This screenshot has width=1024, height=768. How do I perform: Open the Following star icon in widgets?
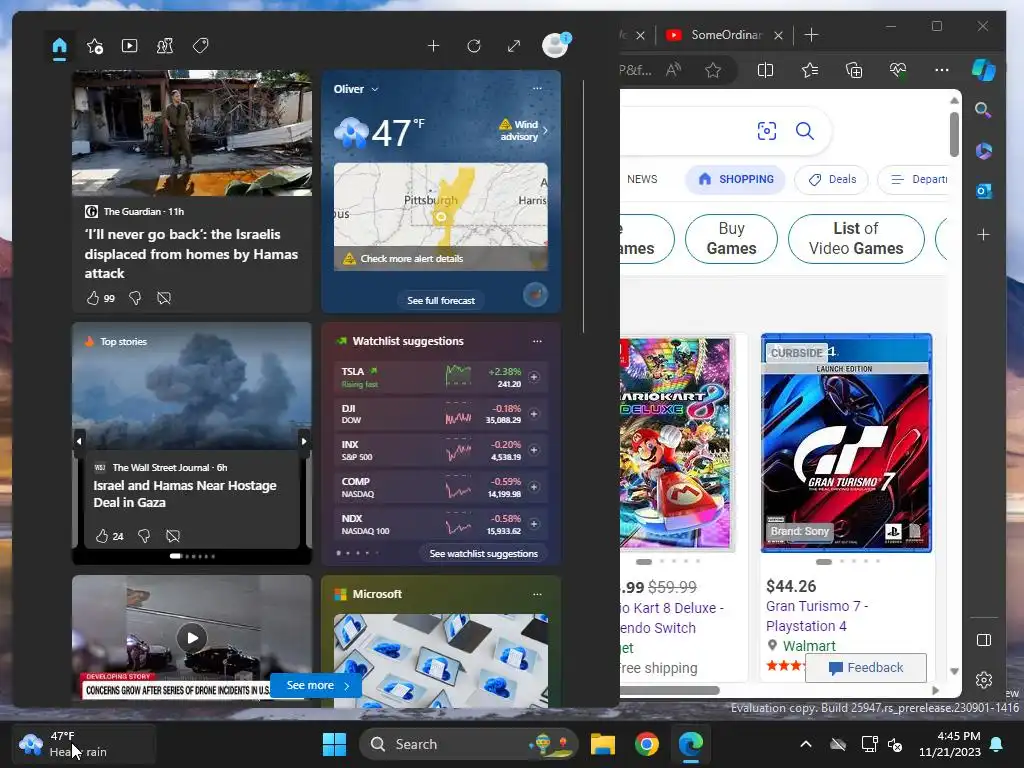pos(95,46)
